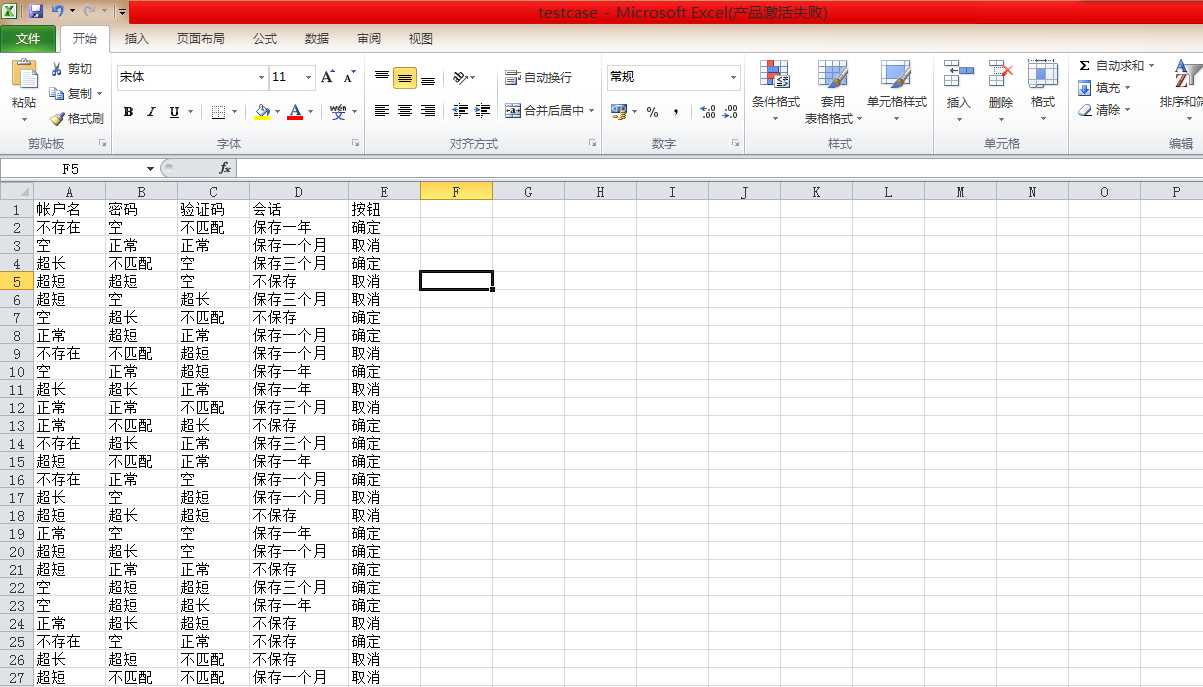Undo last action in quick access

[58, 12]
